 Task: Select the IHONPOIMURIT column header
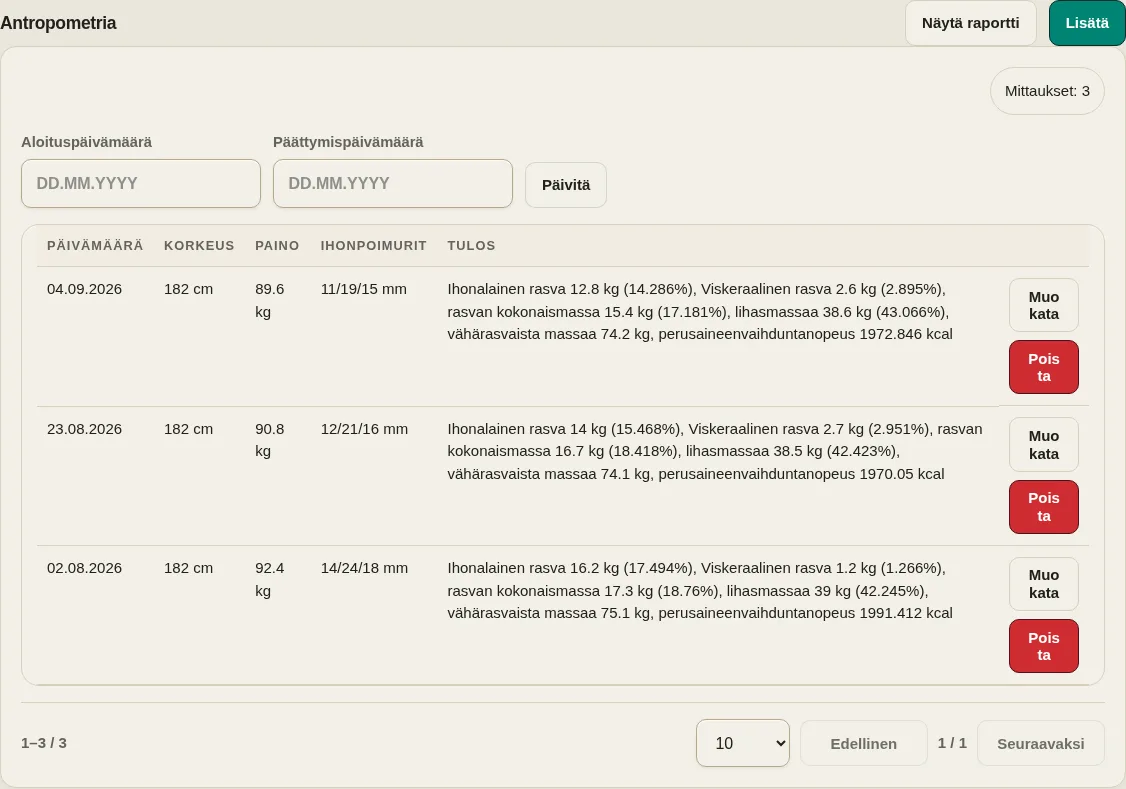point(373,246)
